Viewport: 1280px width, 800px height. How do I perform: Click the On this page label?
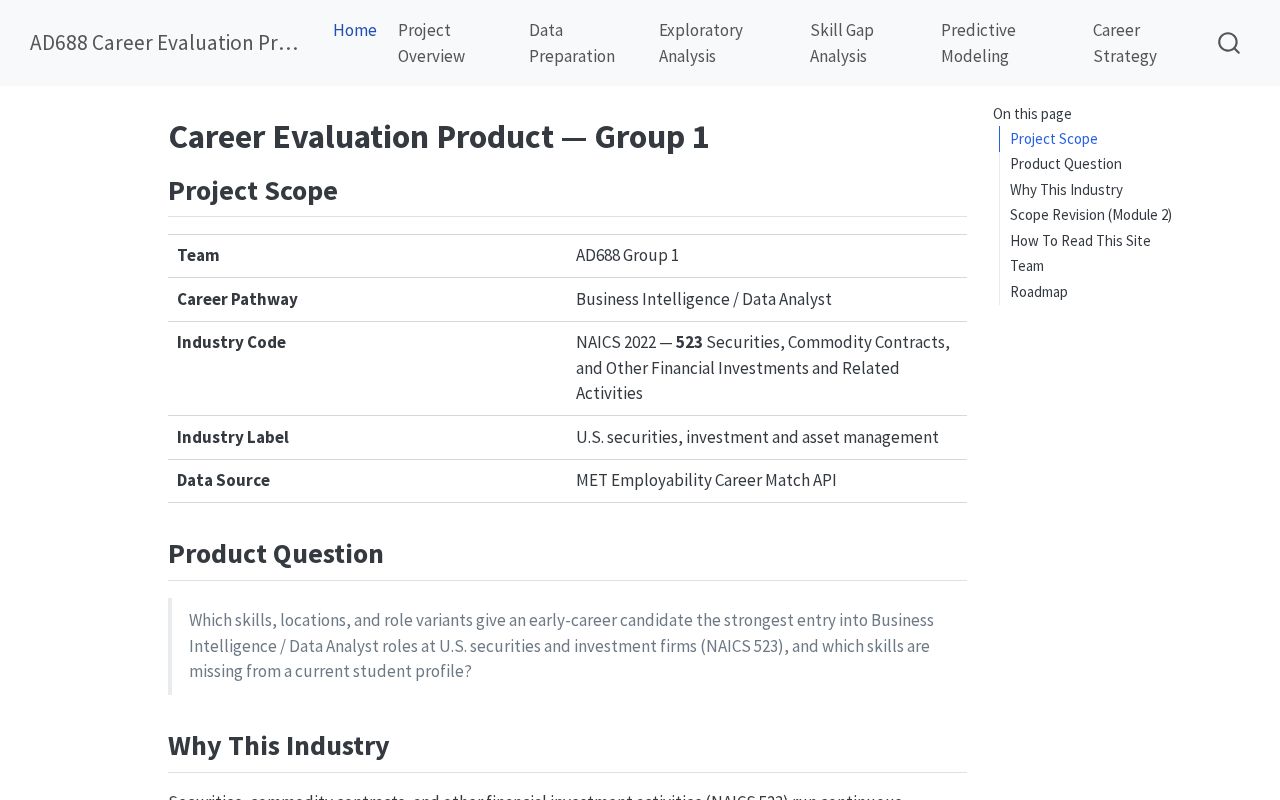(x=1032, y=114)
